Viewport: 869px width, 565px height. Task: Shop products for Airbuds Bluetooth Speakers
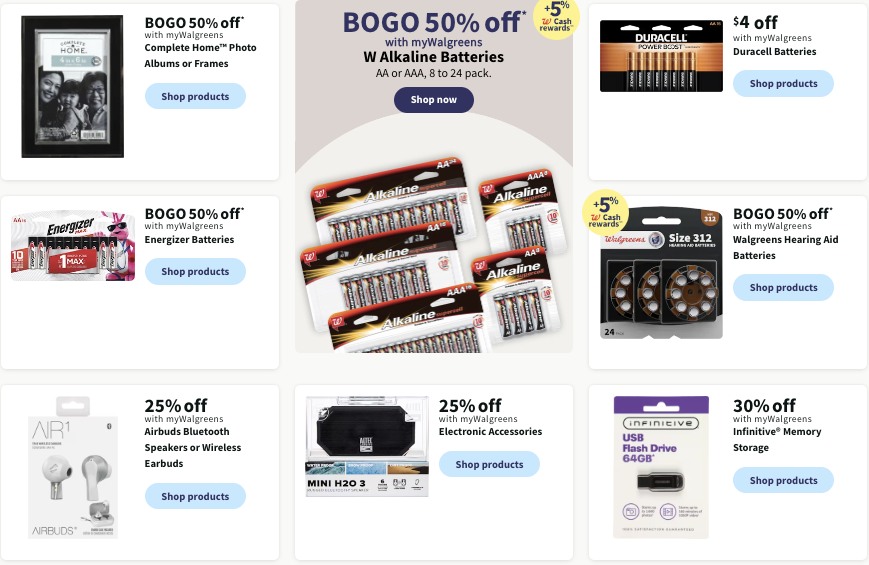pos(195,497)
